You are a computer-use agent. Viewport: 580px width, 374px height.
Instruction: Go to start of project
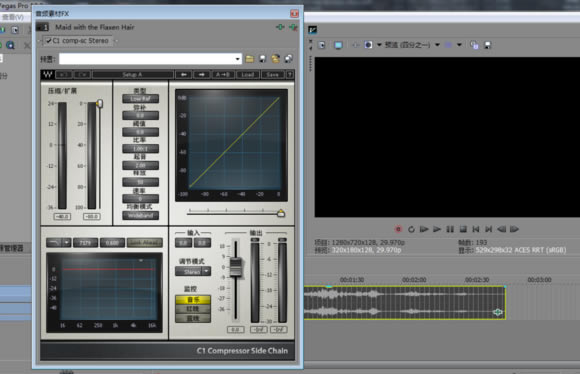[476, 229]
